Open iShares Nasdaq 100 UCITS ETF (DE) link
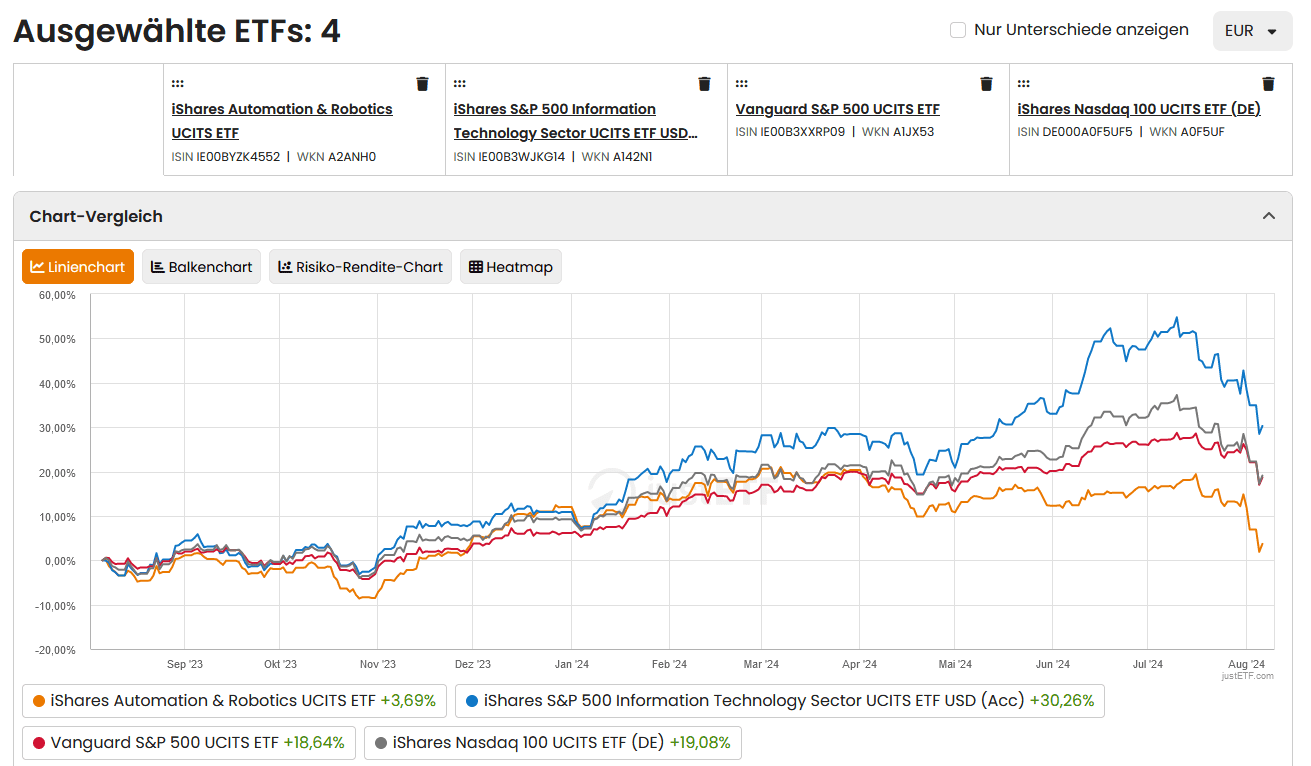The image size is (1311, 766). 1139,109
